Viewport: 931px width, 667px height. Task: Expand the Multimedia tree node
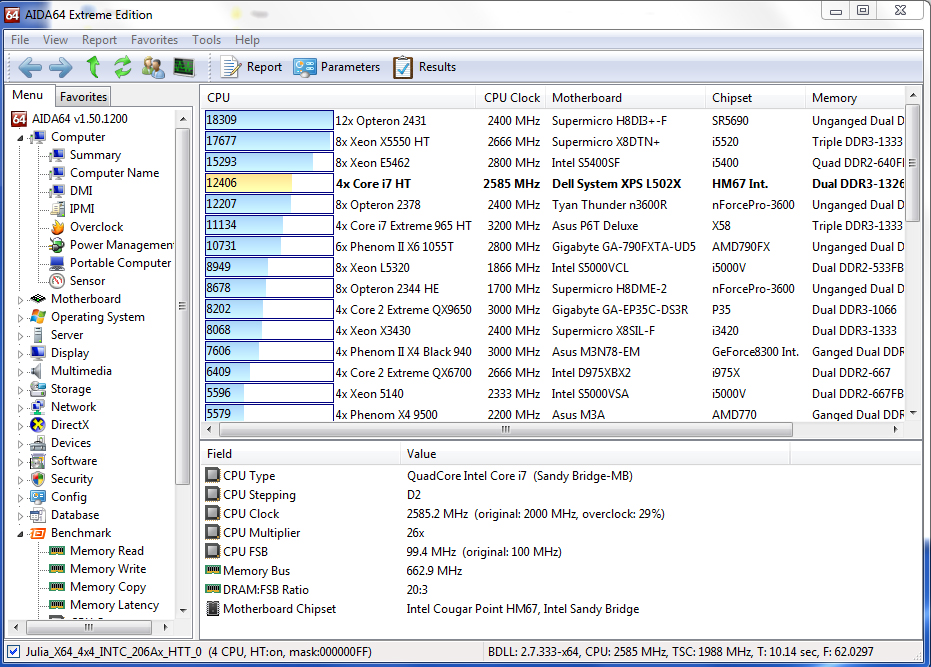[x=20, y=372]
